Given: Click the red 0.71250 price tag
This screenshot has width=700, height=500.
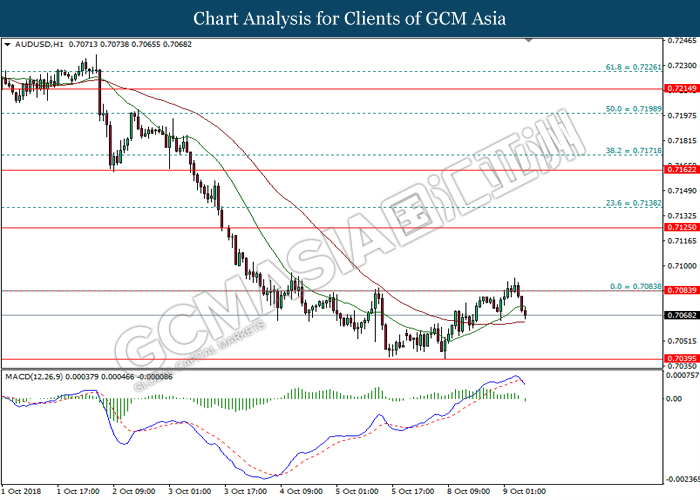Looking at the screenshot, I should 682,227.
